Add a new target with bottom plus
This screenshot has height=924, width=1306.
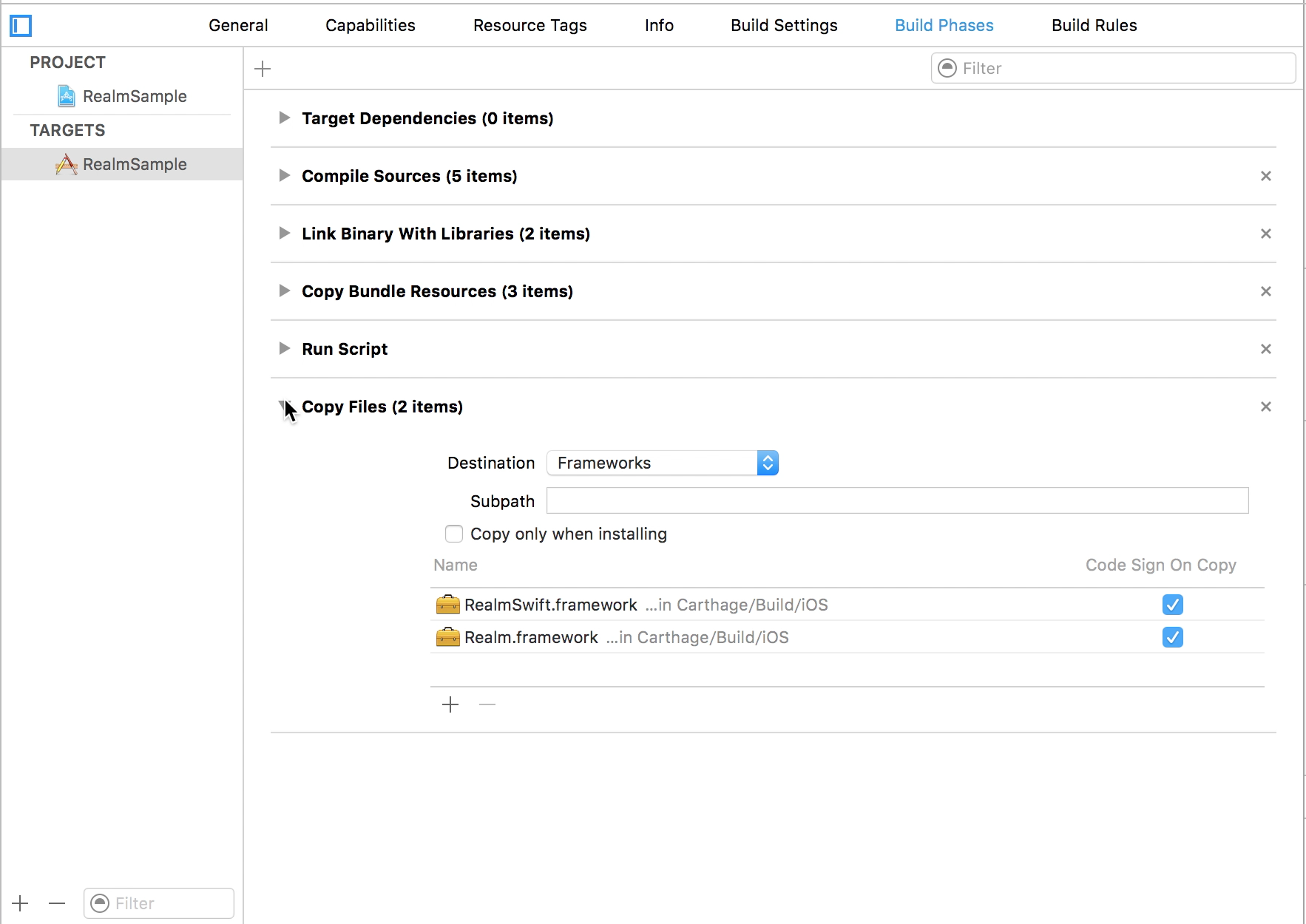21,903
